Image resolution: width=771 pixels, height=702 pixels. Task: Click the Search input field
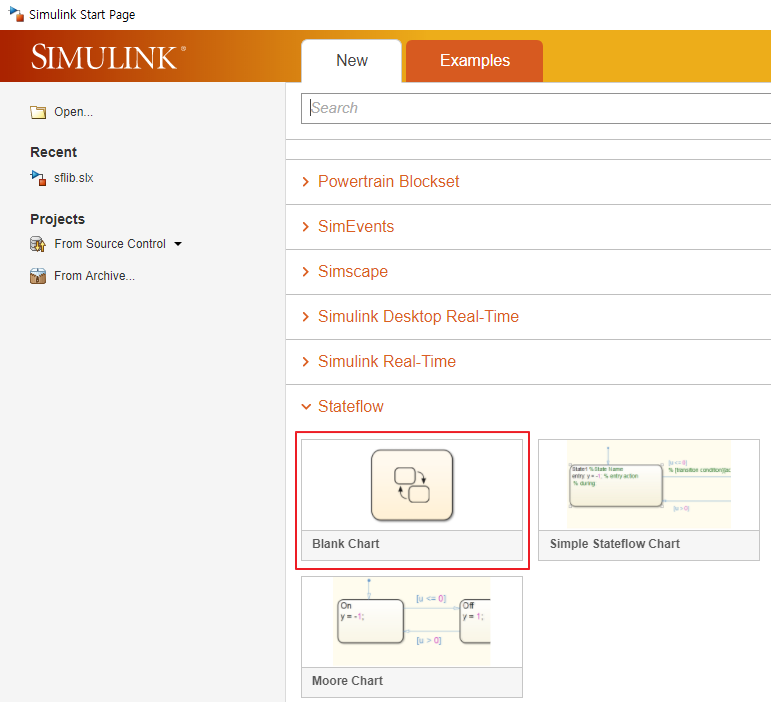(536, 108)
